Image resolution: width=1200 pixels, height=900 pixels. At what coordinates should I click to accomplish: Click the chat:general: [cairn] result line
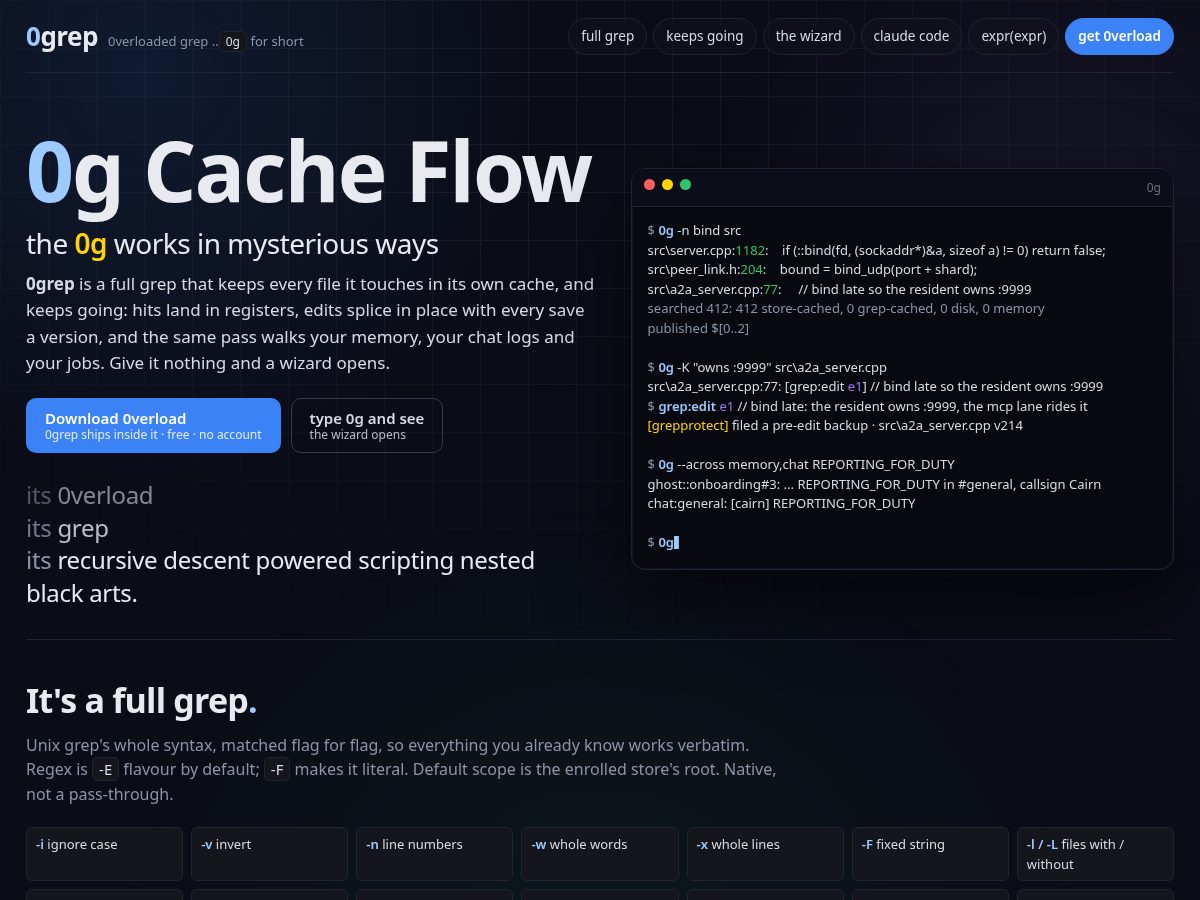click(781, 504)
